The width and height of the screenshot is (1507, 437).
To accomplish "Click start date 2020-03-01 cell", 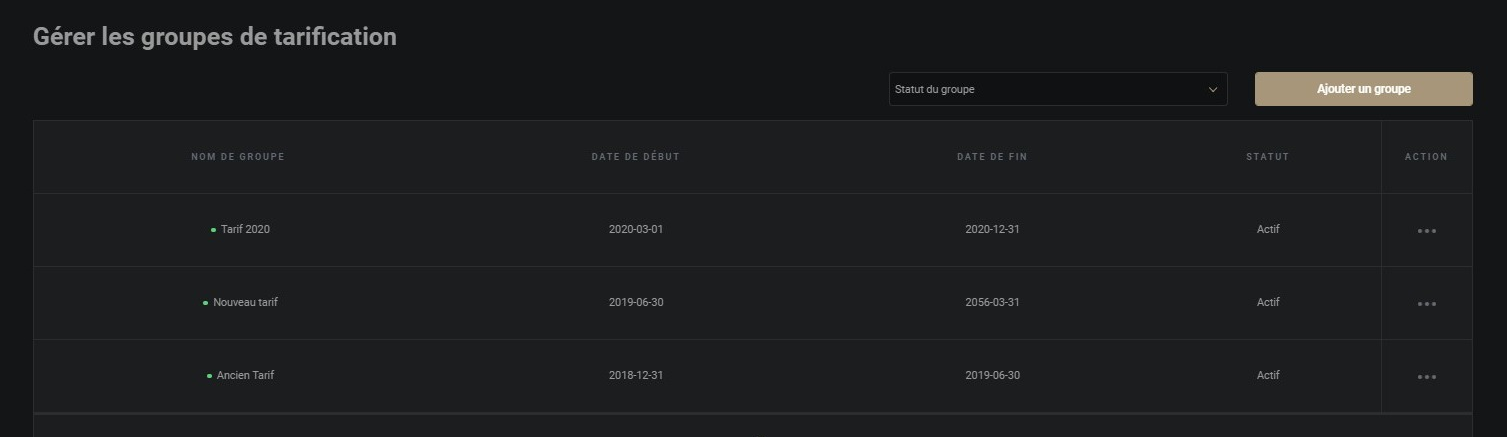I will point(636,229).
